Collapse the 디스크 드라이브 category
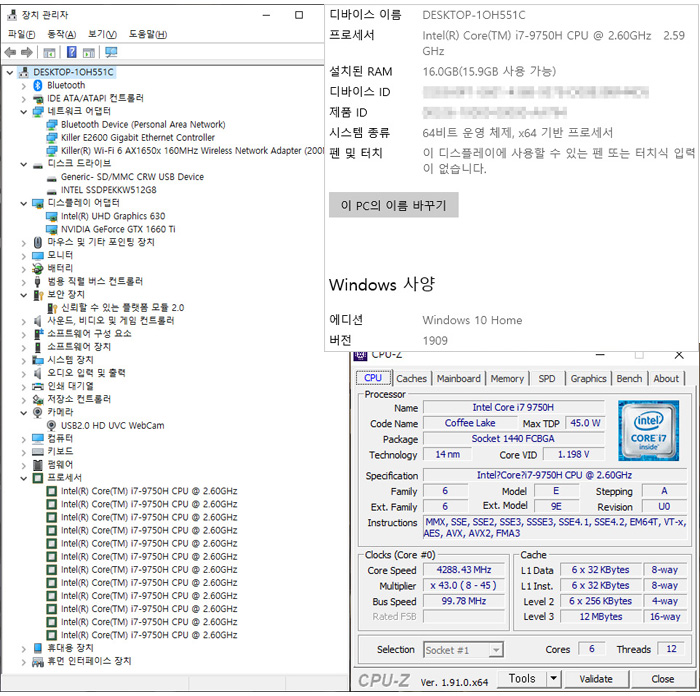700x696 pixels. coord(24,164)
